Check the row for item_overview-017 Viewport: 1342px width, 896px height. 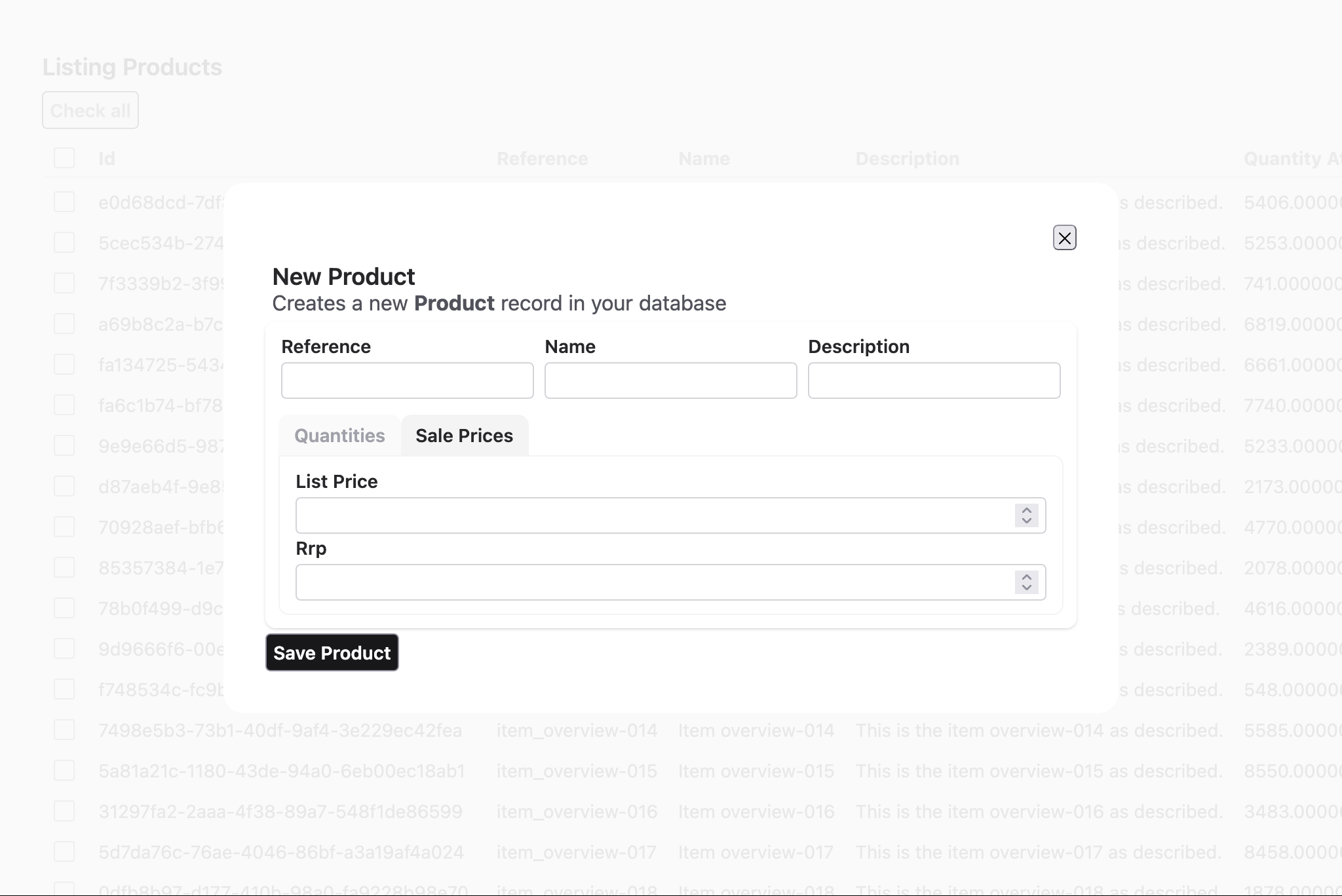[x=64, y=851]
